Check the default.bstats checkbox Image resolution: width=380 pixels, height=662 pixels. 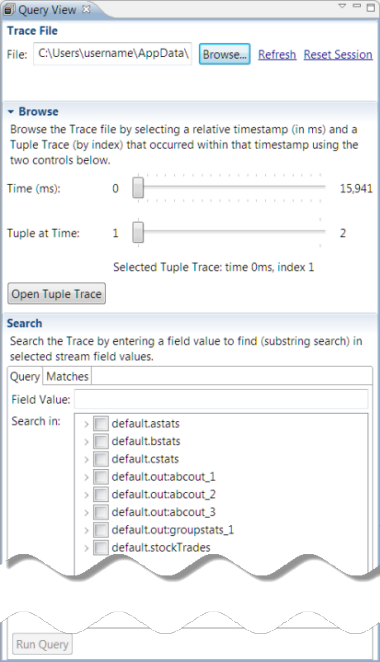(x=100, y=441)
